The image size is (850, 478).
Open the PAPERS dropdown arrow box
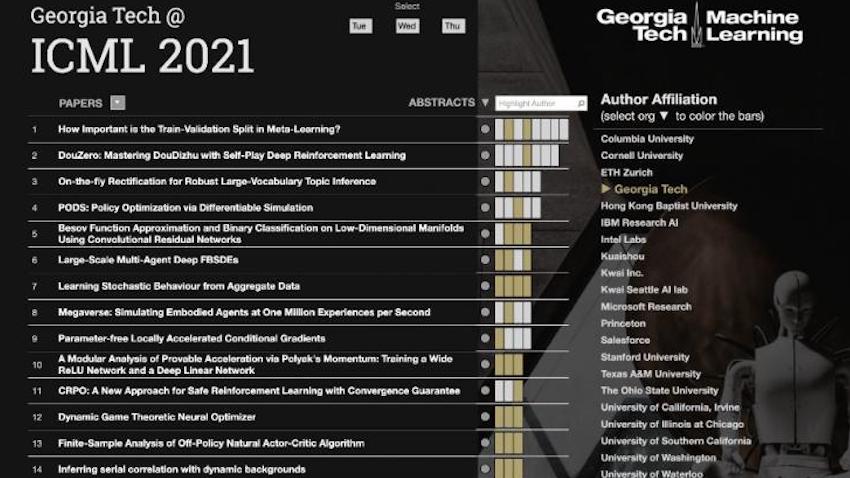tap(118, 103)
